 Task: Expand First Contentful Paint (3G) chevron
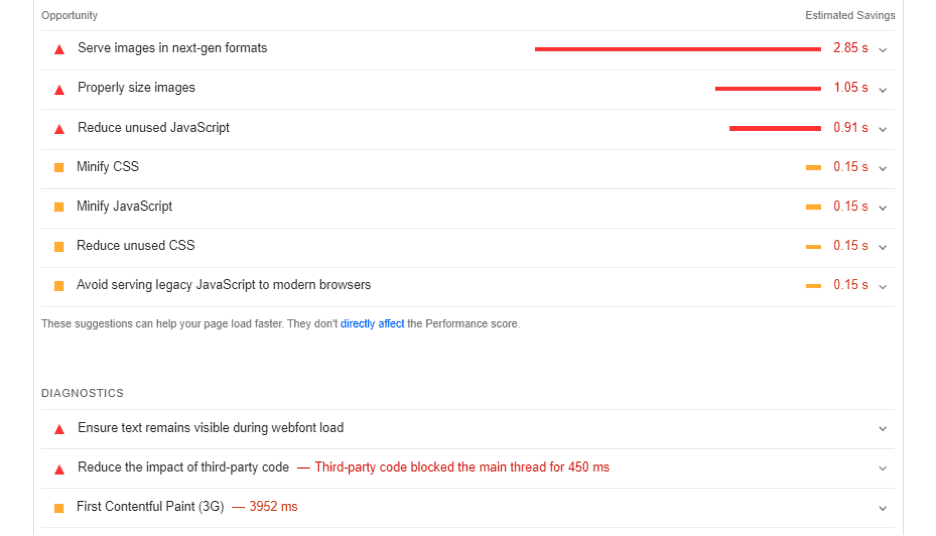[x=883, y=509]
